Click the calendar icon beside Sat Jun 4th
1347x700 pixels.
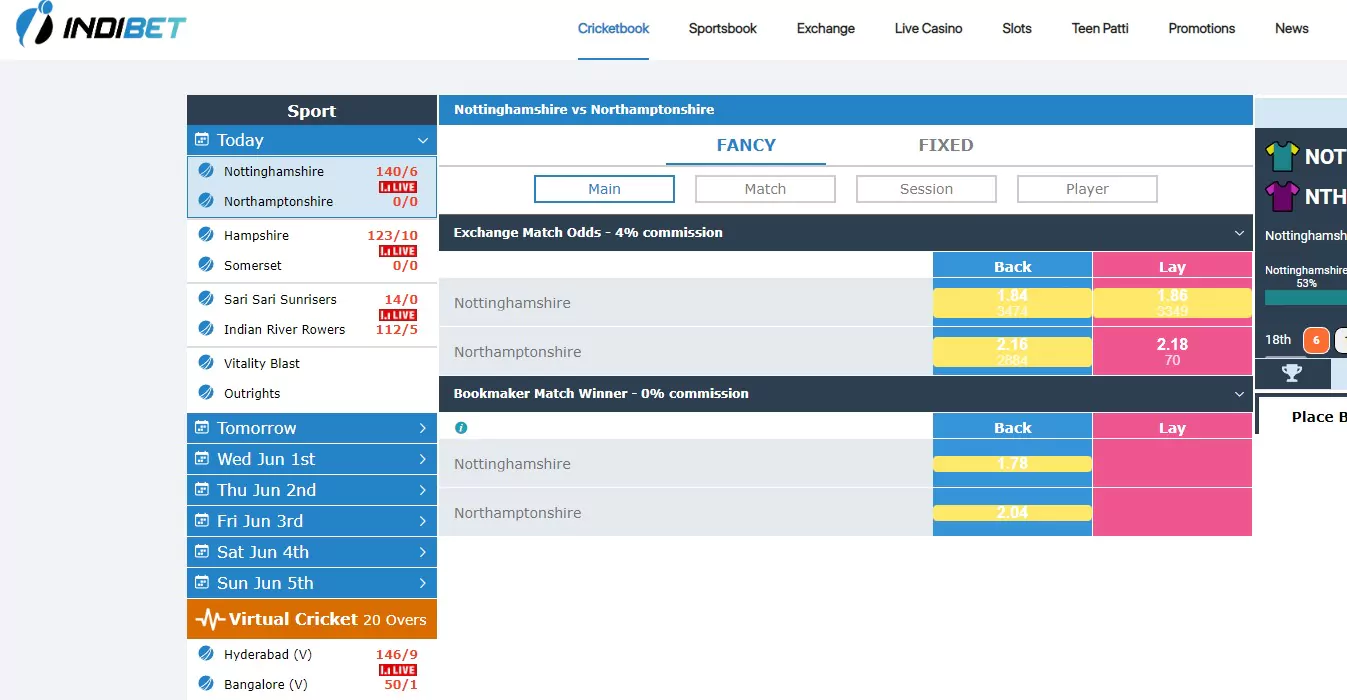tap(202, 552)
